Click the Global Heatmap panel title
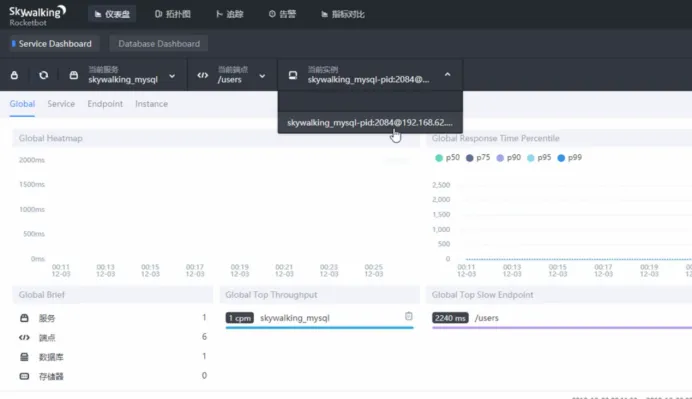The width and height of the screenshot is (692, 399). click(51, 138)
